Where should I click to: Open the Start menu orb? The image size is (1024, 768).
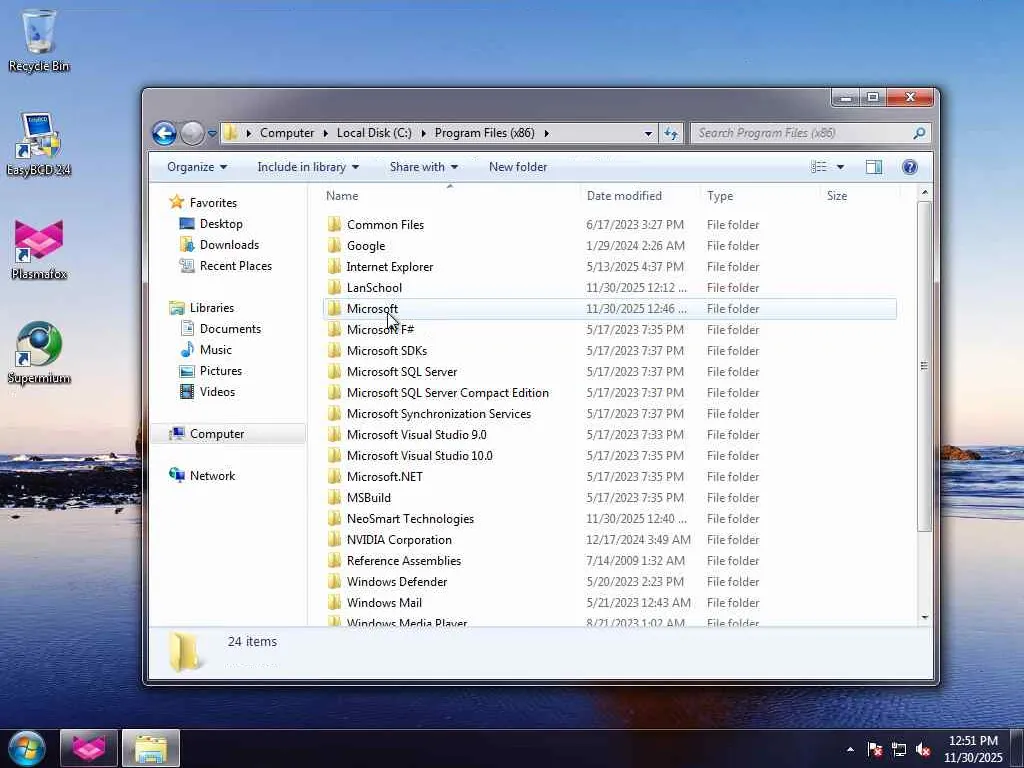[x=26, y=748]
